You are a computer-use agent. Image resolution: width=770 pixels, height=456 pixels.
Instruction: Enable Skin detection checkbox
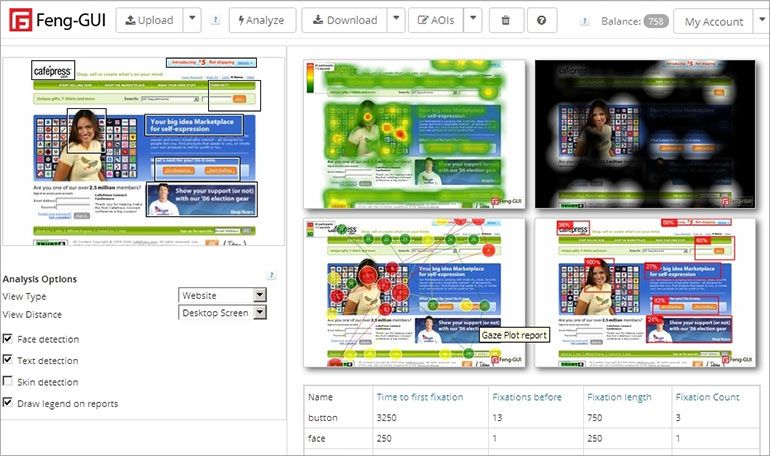coord(9,382)
